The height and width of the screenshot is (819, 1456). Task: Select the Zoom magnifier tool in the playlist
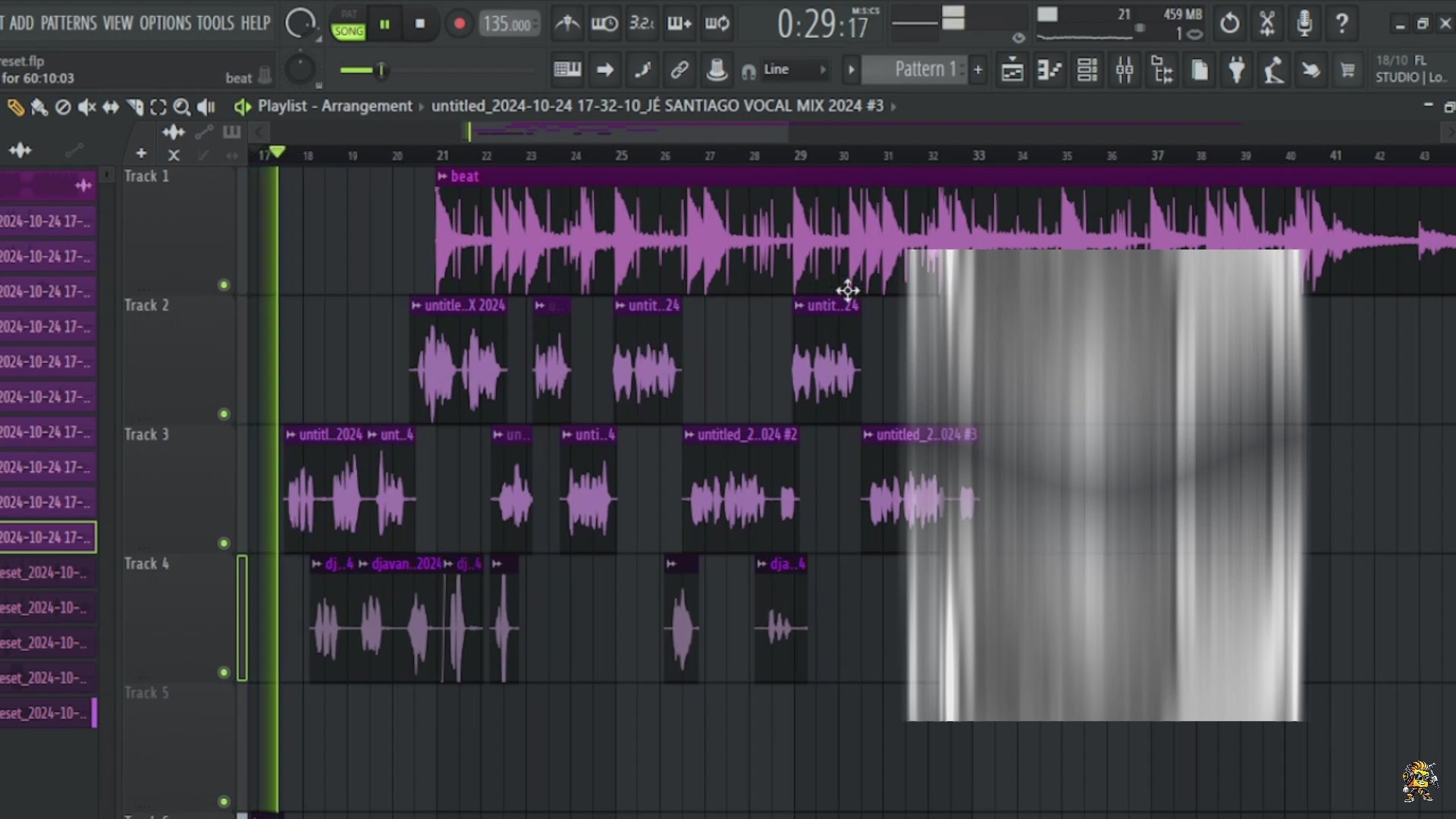click(x=181, y=107)
